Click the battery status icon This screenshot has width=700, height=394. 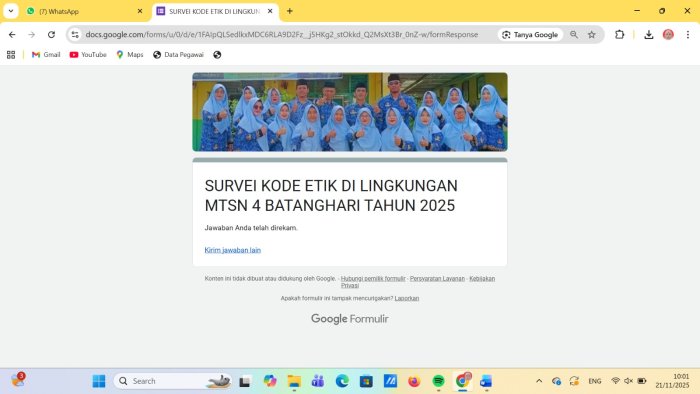(642, 381)
